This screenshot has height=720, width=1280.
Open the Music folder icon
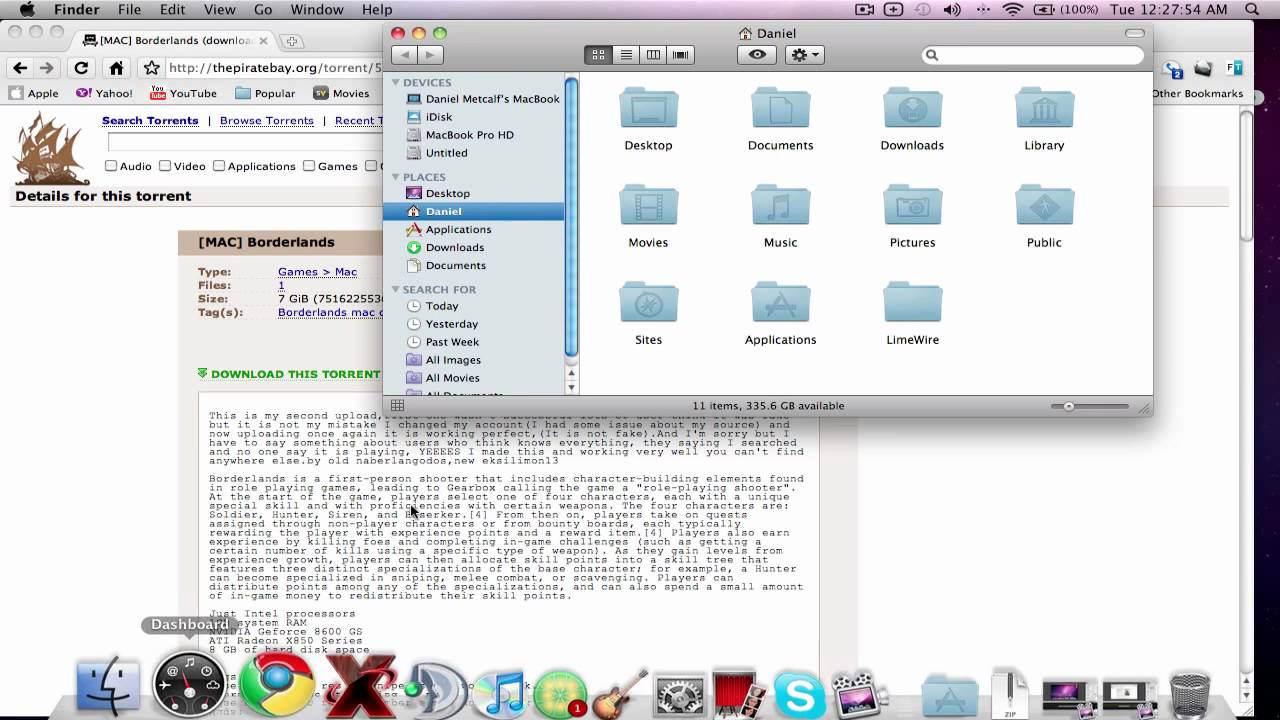click(780, 205)
